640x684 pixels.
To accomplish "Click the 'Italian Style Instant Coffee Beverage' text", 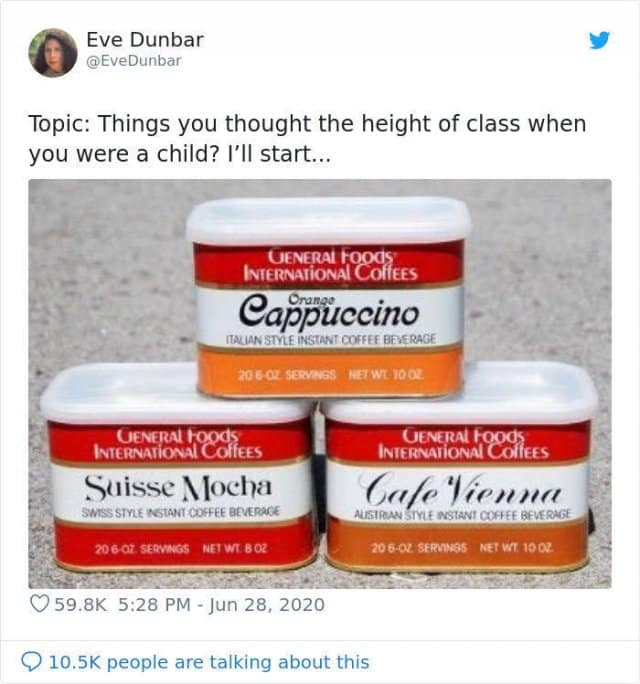I will 330,339.
